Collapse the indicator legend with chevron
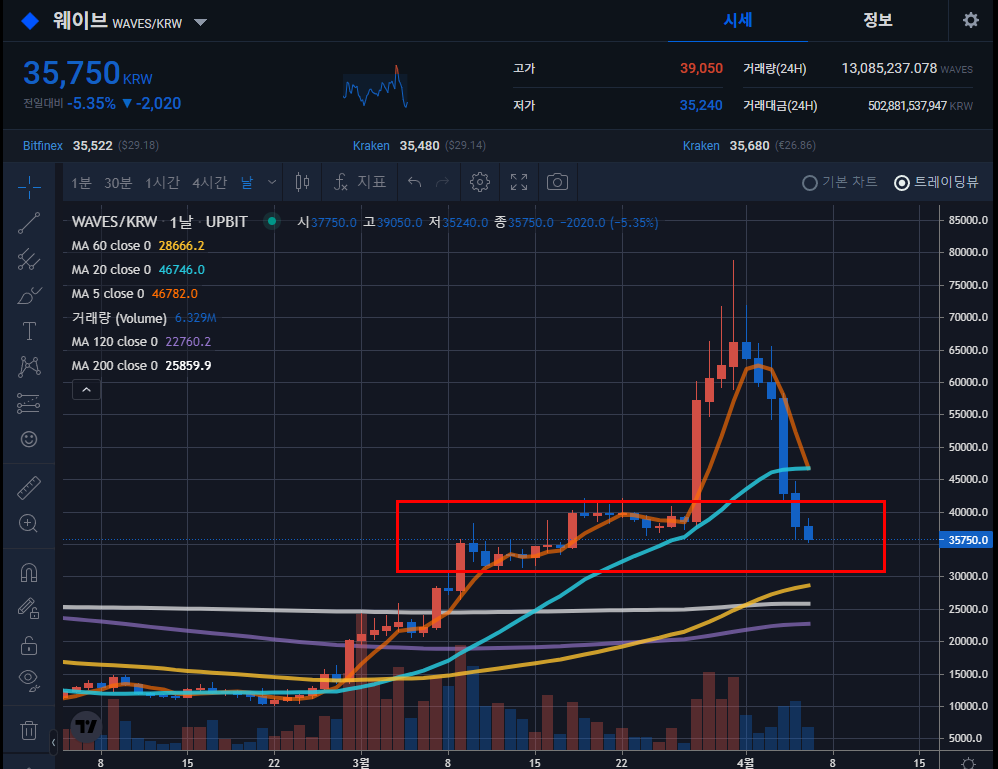 [x=87, y=390]
